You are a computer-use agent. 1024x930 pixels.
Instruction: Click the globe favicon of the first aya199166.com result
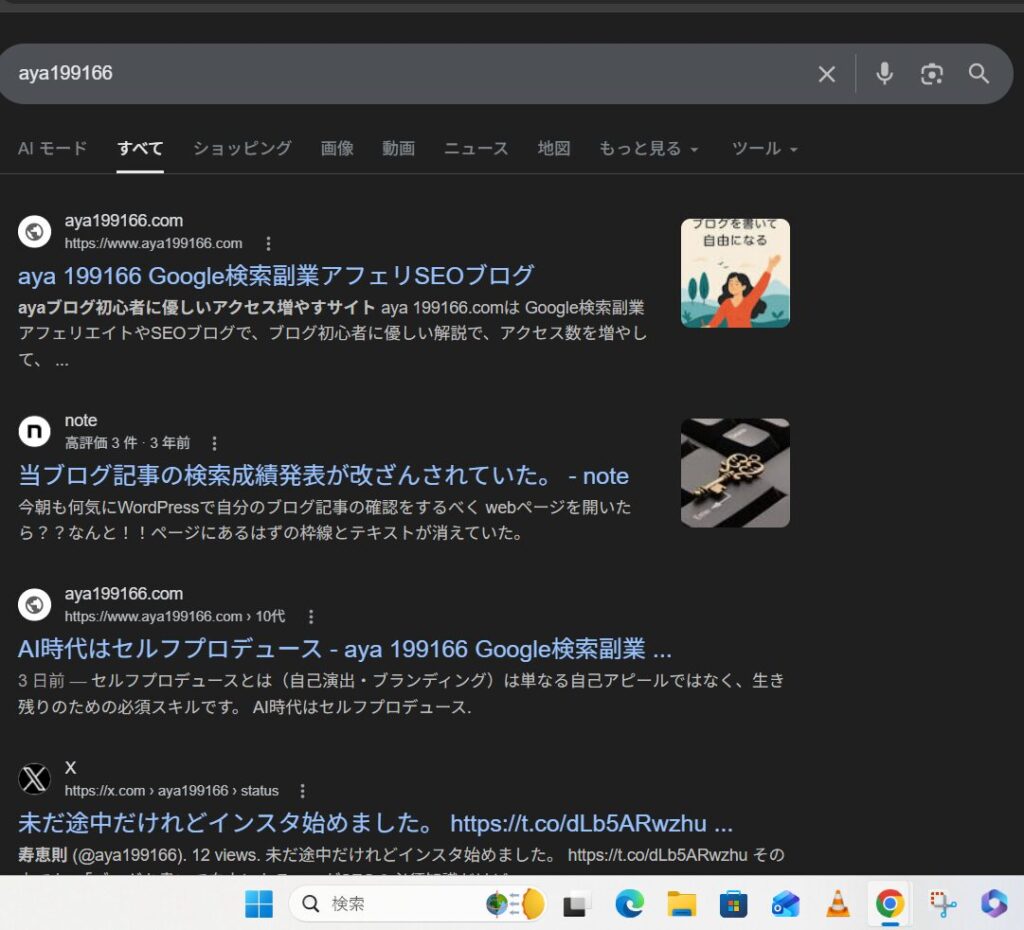click(35, 232)
